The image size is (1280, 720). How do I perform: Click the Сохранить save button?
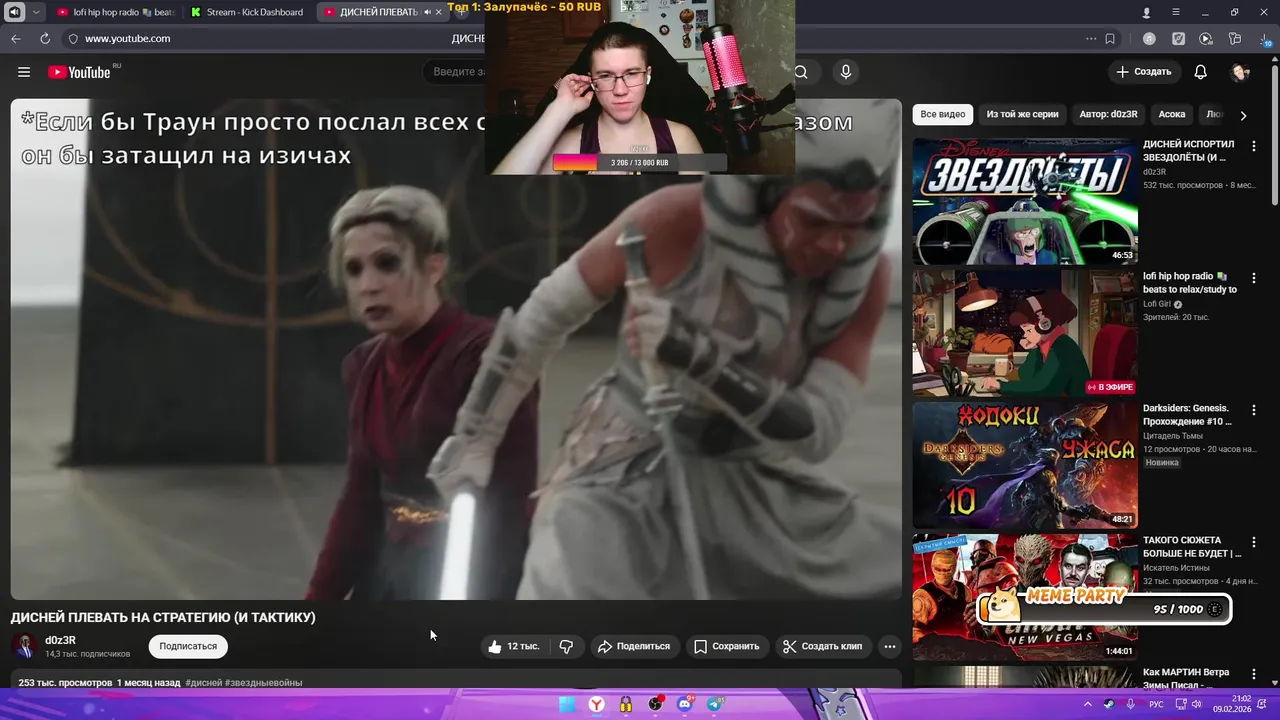click(x=727, y=646)
